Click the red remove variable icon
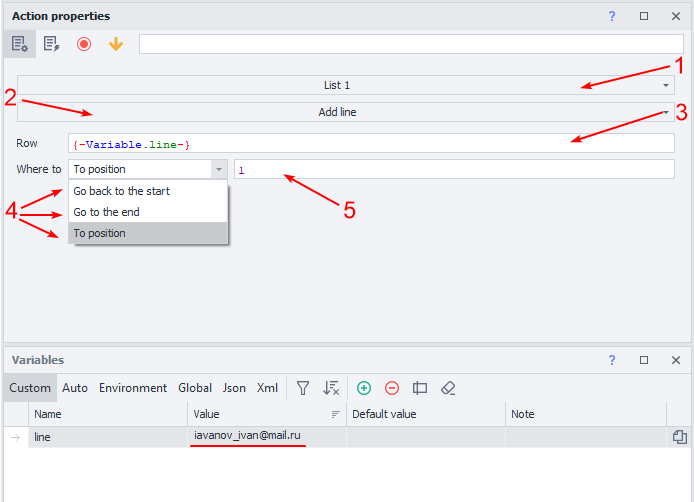This screenshot has height=502, width=694. point(392,388)
